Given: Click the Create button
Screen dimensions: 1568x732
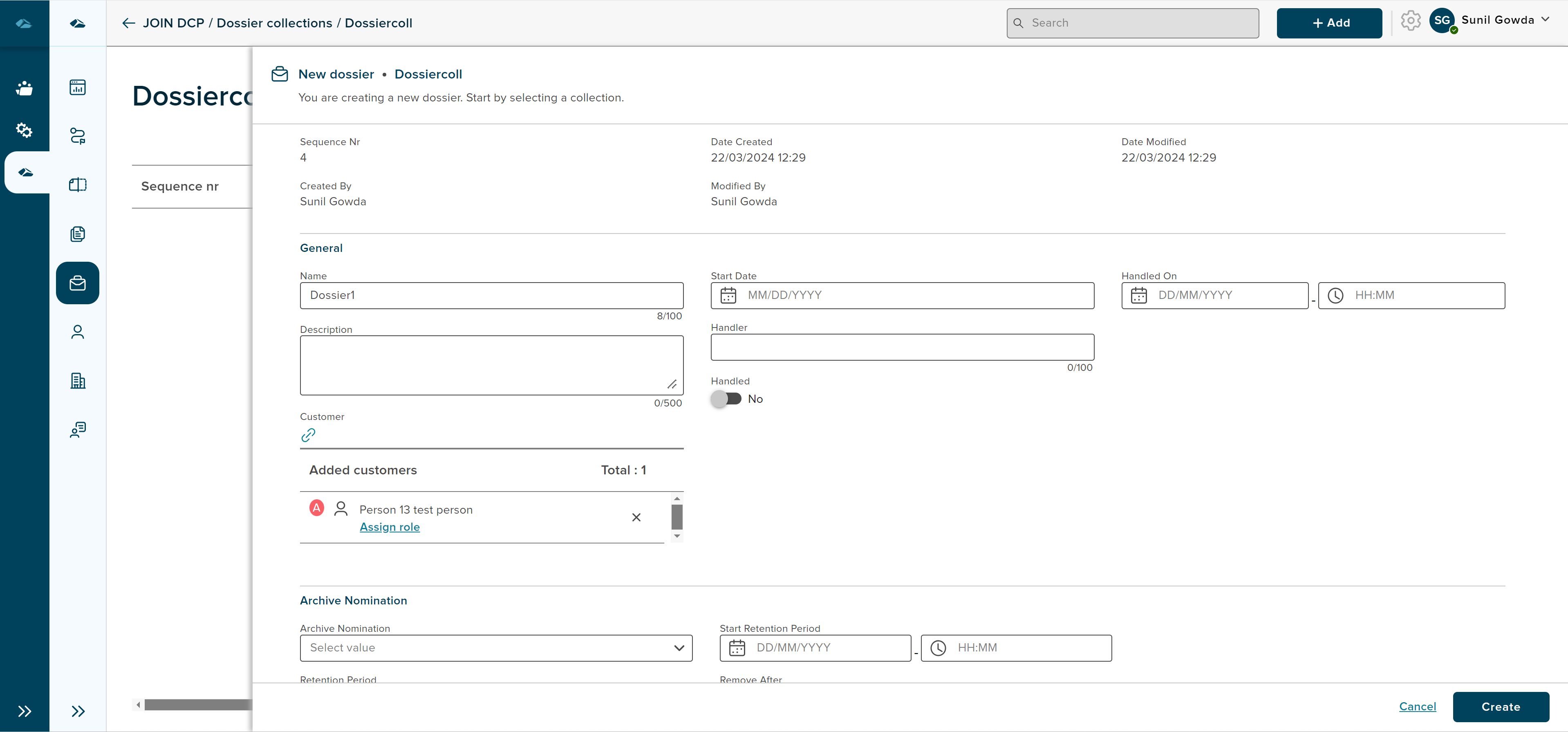Looking at the screenshot, I should coord(1501,706).
